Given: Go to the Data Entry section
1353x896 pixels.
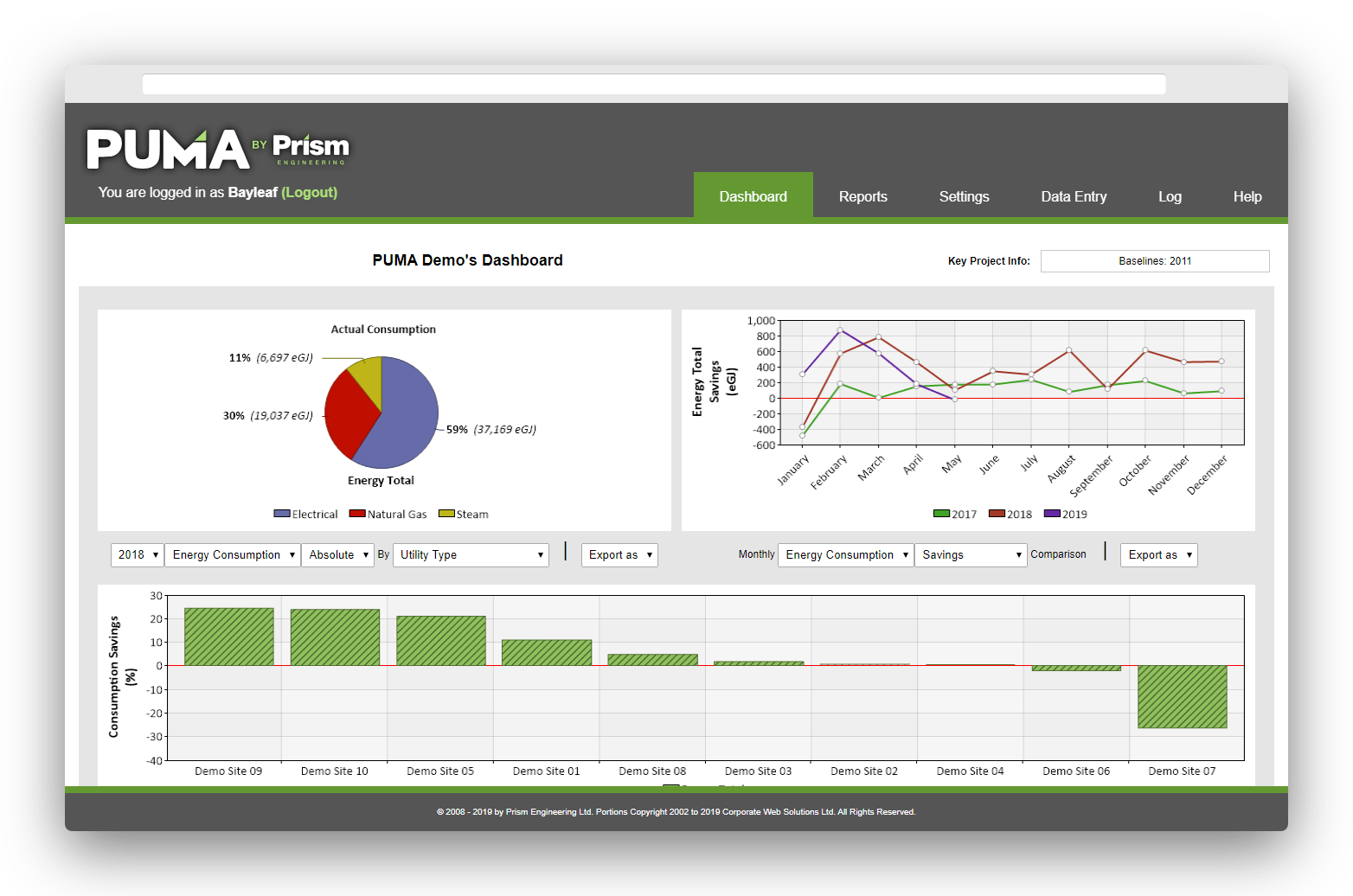Looking at the screenshot, I should 1074,196.
